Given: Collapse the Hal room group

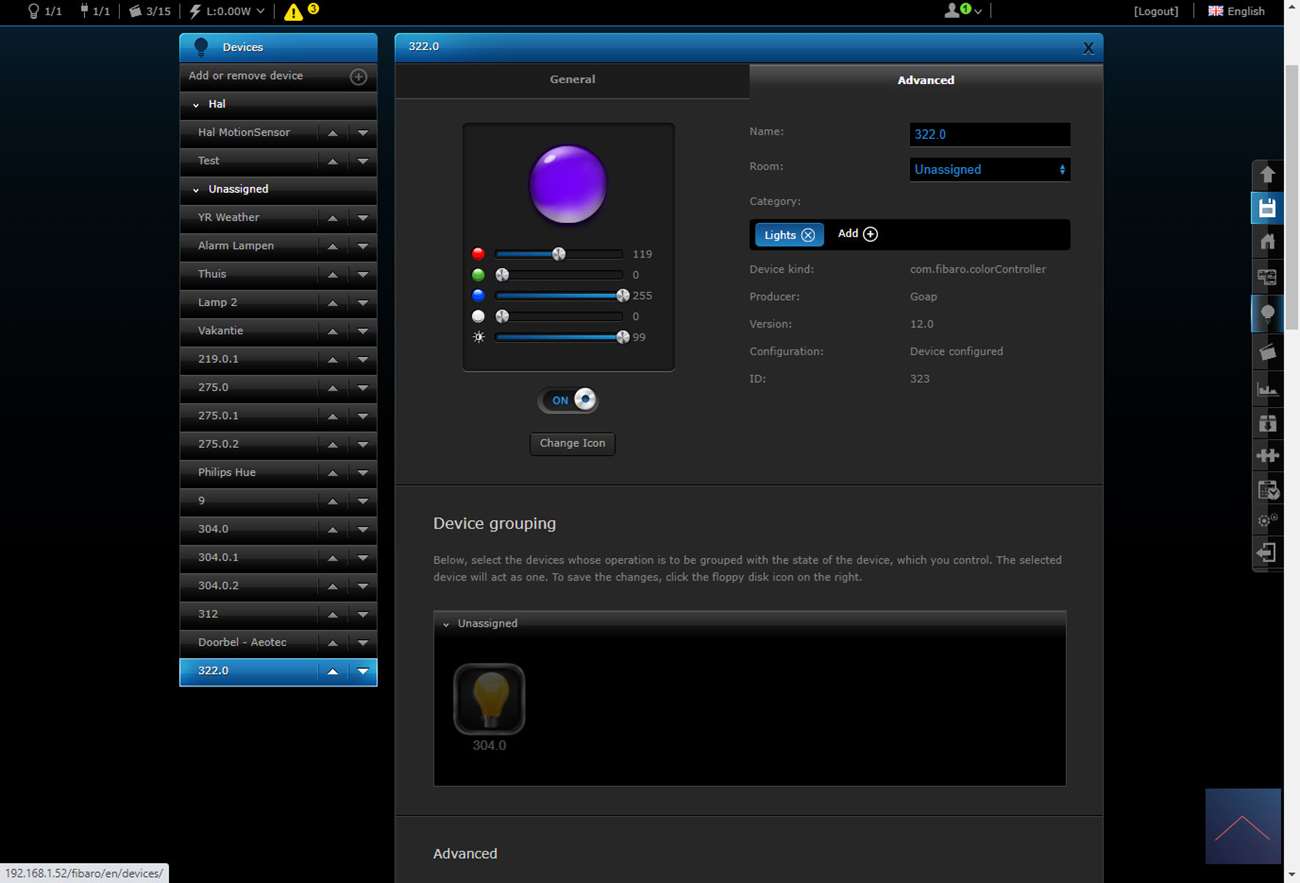Looking at the screenshot, I should 196,105.
